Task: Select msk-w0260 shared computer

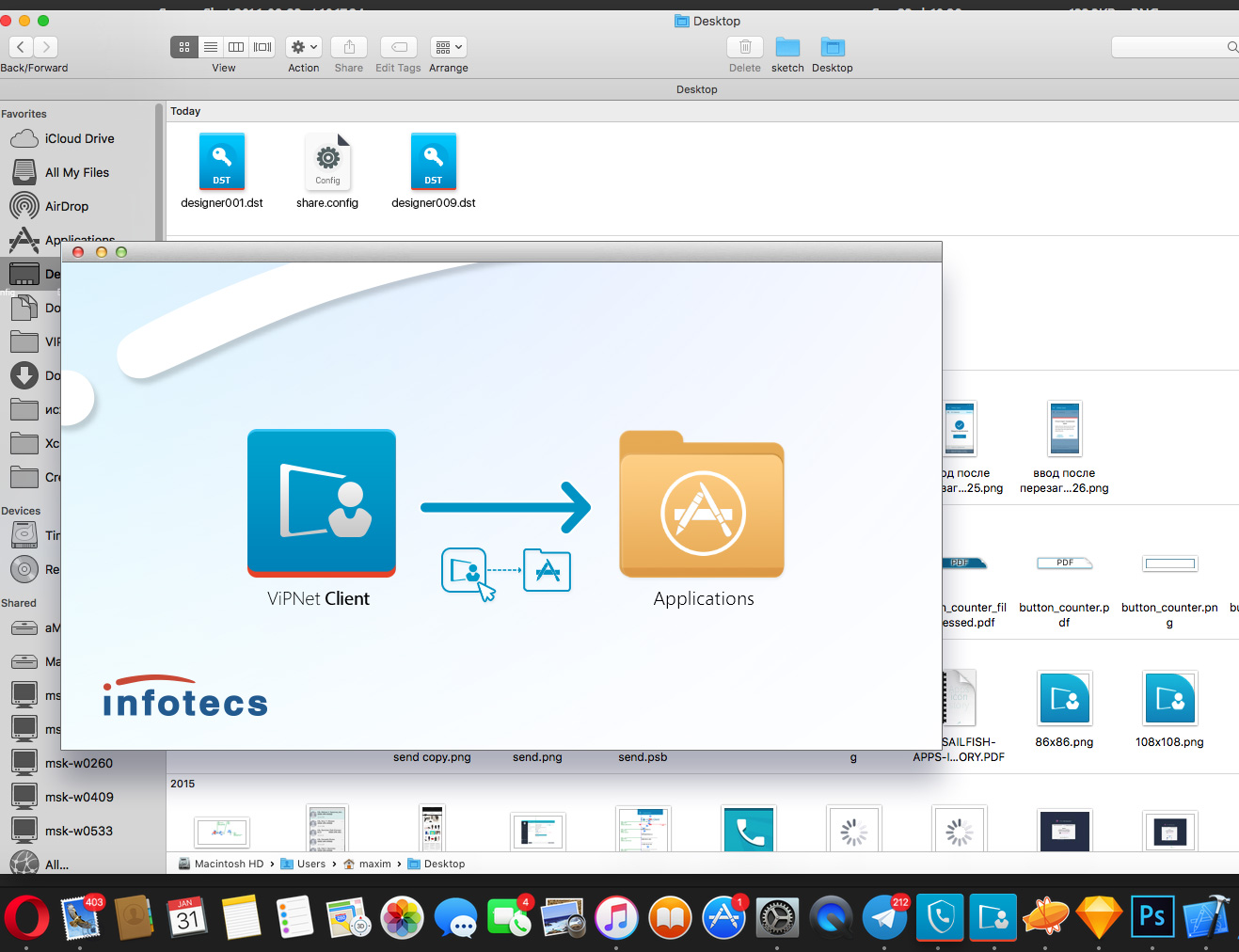Action: coord(77,763)
